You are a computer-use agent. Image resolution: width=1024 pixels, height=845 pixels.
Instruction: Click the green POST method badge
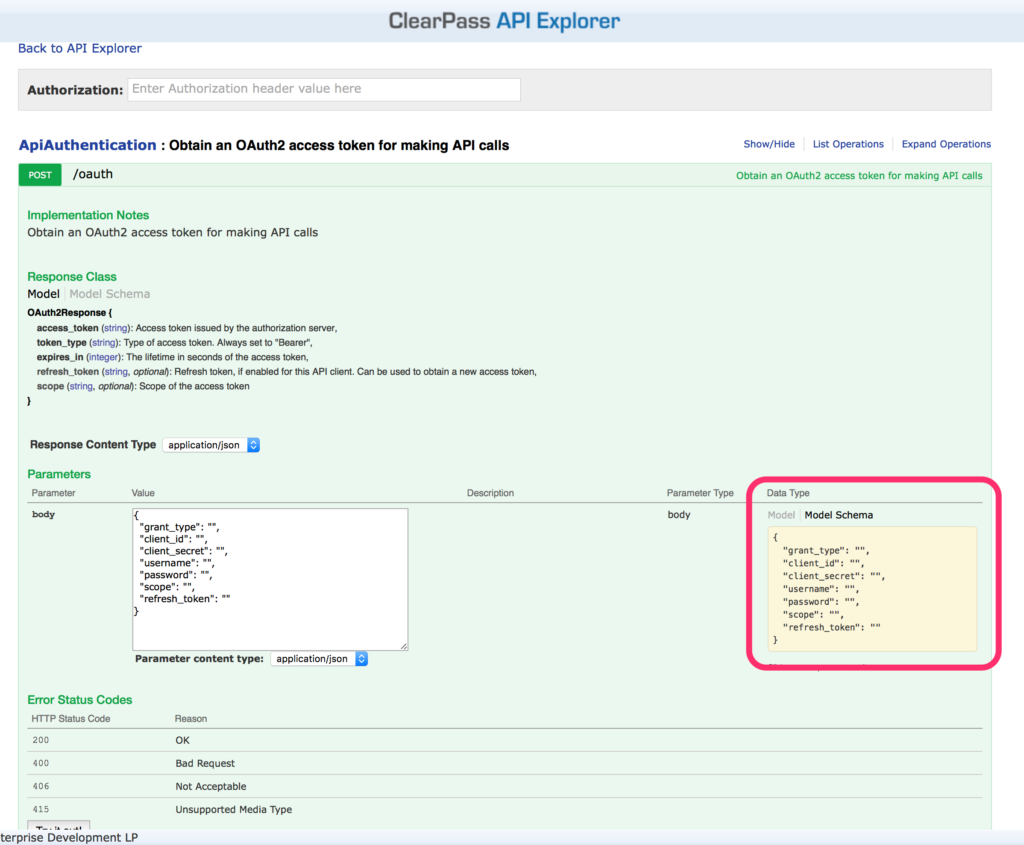pyautogui.click(x=40, y=175)
